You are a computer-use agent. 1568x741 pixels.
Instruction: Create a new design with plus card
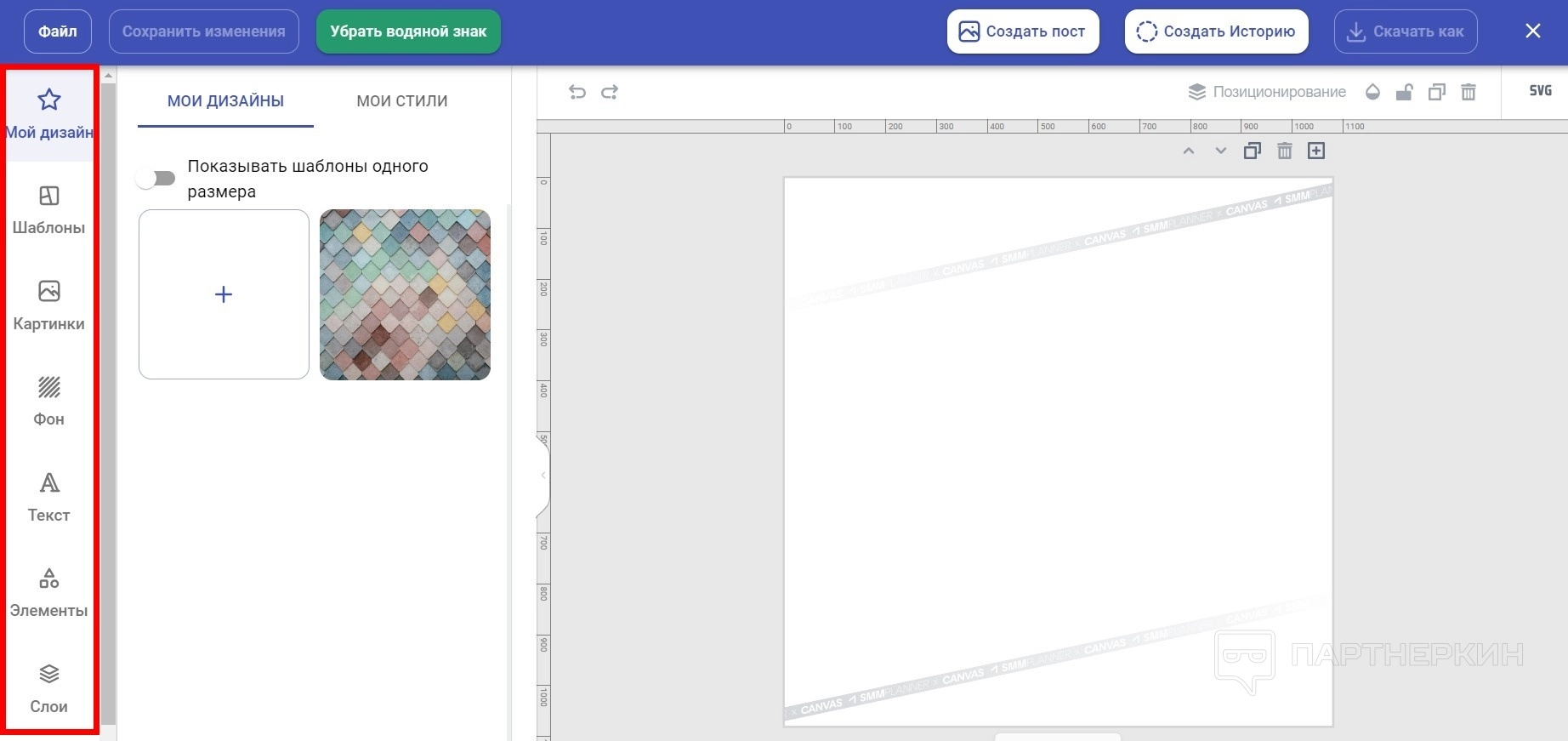pyautogui.click(x=224, y=294)
